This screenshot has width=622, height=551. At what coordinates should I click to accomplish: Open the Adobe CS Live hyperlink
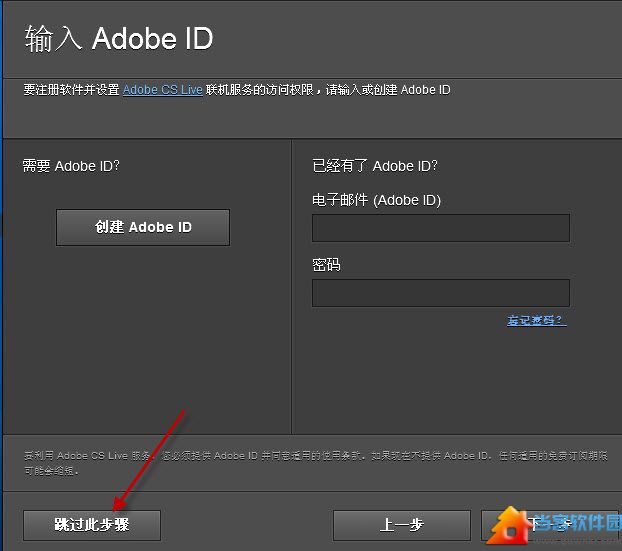[x=163, y=90]
